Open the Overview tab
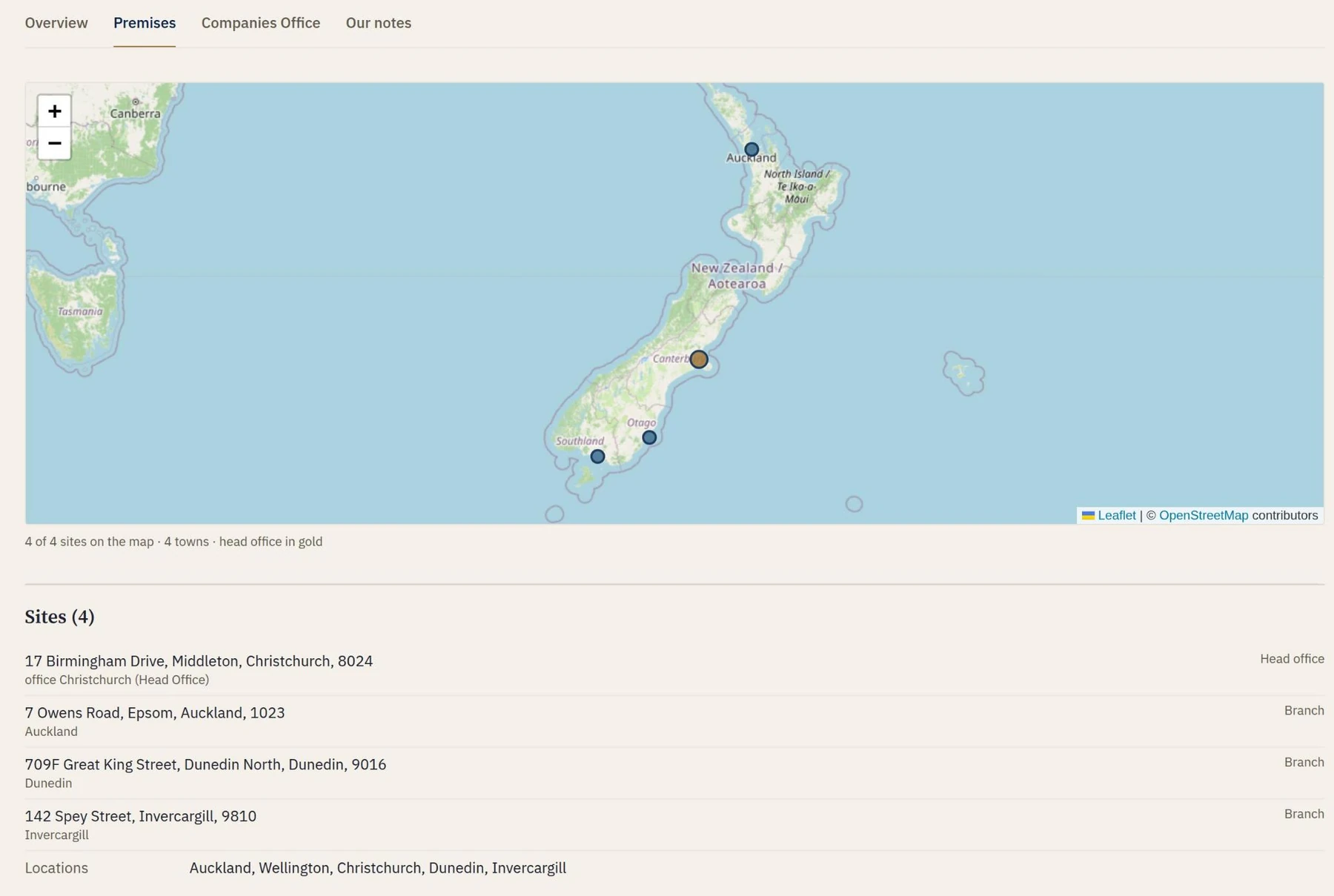The width and height of the screenshot is (1334, 896). click(56, 23)
